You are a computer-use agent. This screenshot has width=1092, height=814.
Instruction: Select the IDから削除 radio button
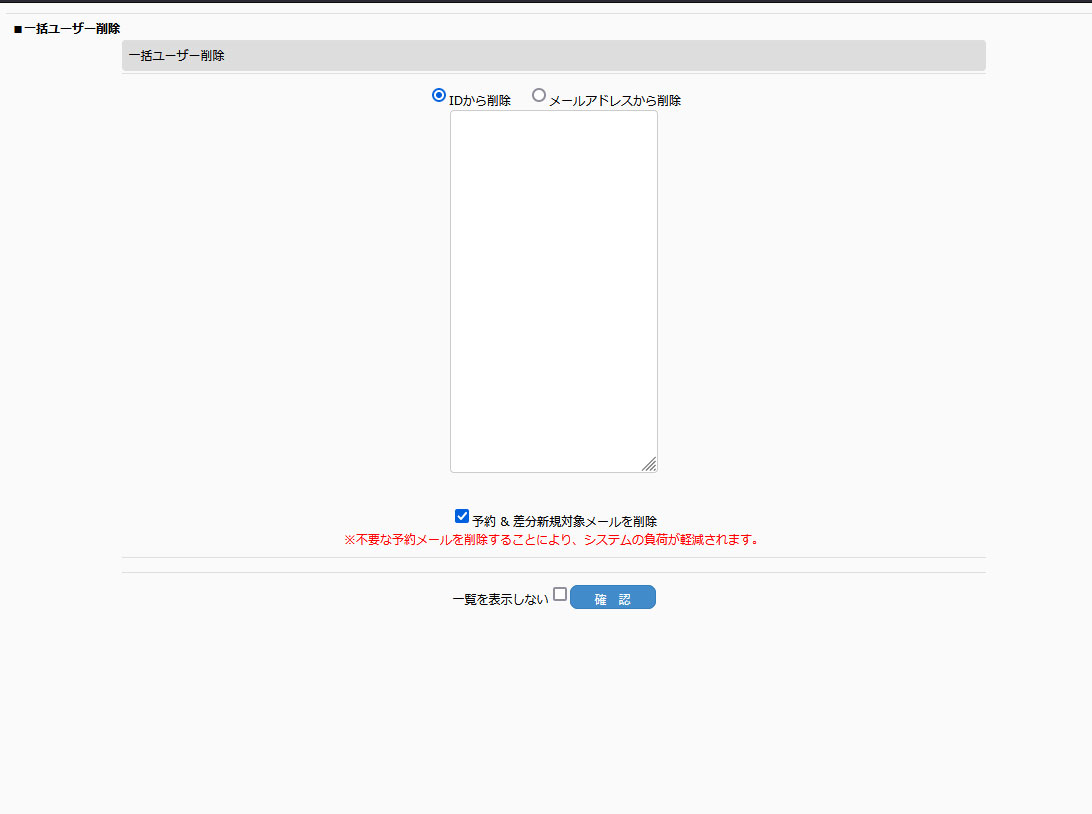point(438,96)
